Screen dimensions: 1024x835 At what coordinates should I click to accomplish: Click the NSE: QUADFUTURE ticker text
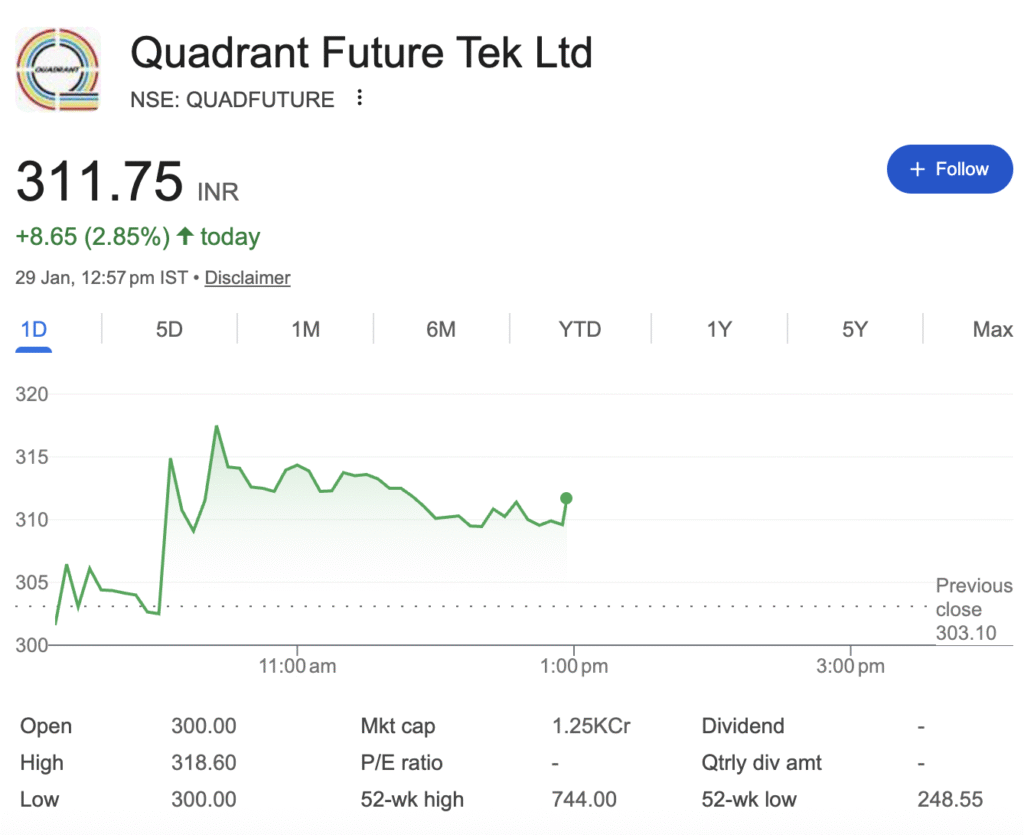[232, 99]
